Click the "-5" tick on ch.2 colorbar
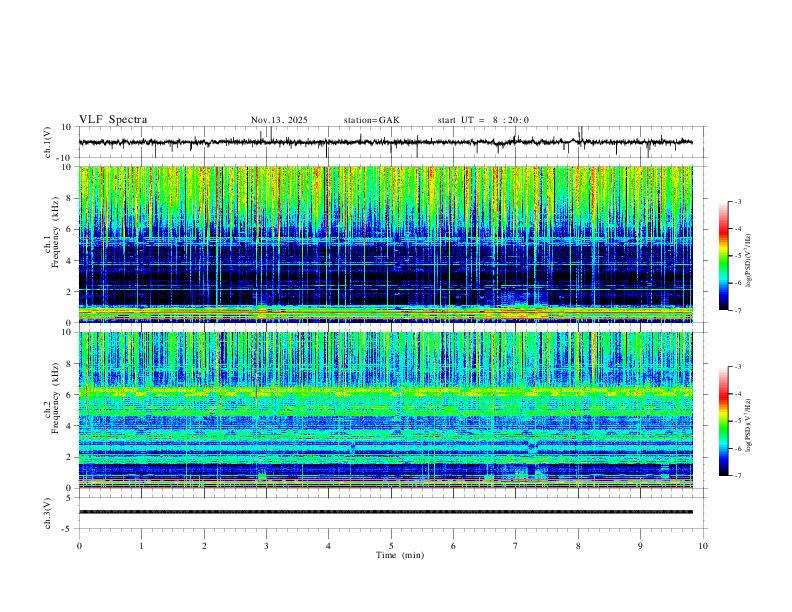Viewport: 792px width, 612px height. coord(737,421)
